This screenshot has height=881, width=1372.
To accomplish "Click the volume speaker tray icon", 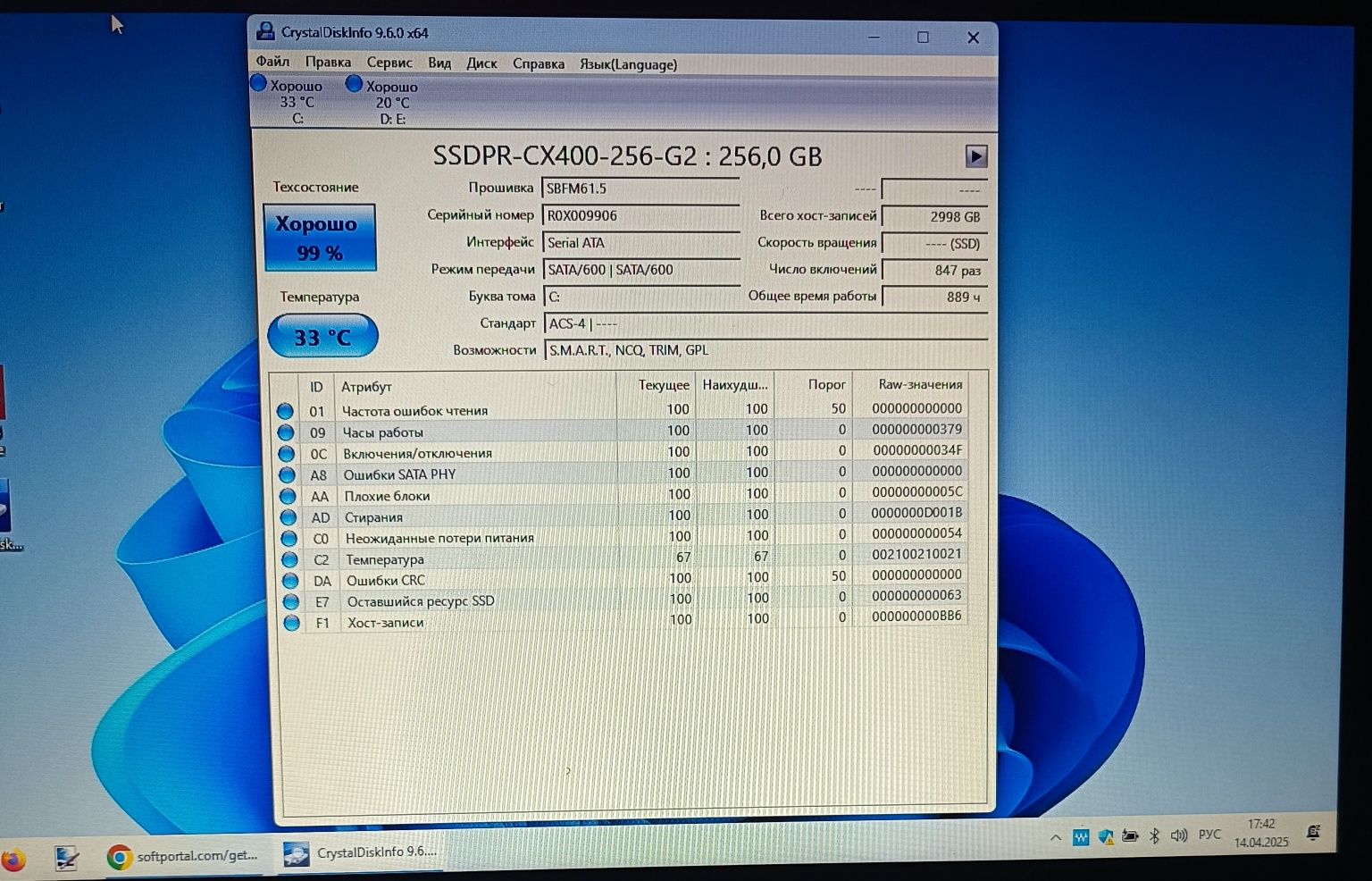I will point(1179,835).
